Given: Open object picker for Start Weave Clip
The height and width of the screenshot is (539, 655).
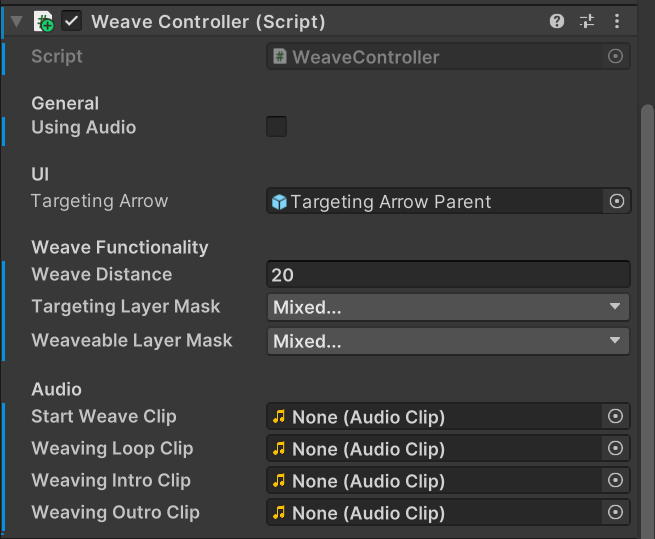Looking at the screenshot, I should pos(616,416).
